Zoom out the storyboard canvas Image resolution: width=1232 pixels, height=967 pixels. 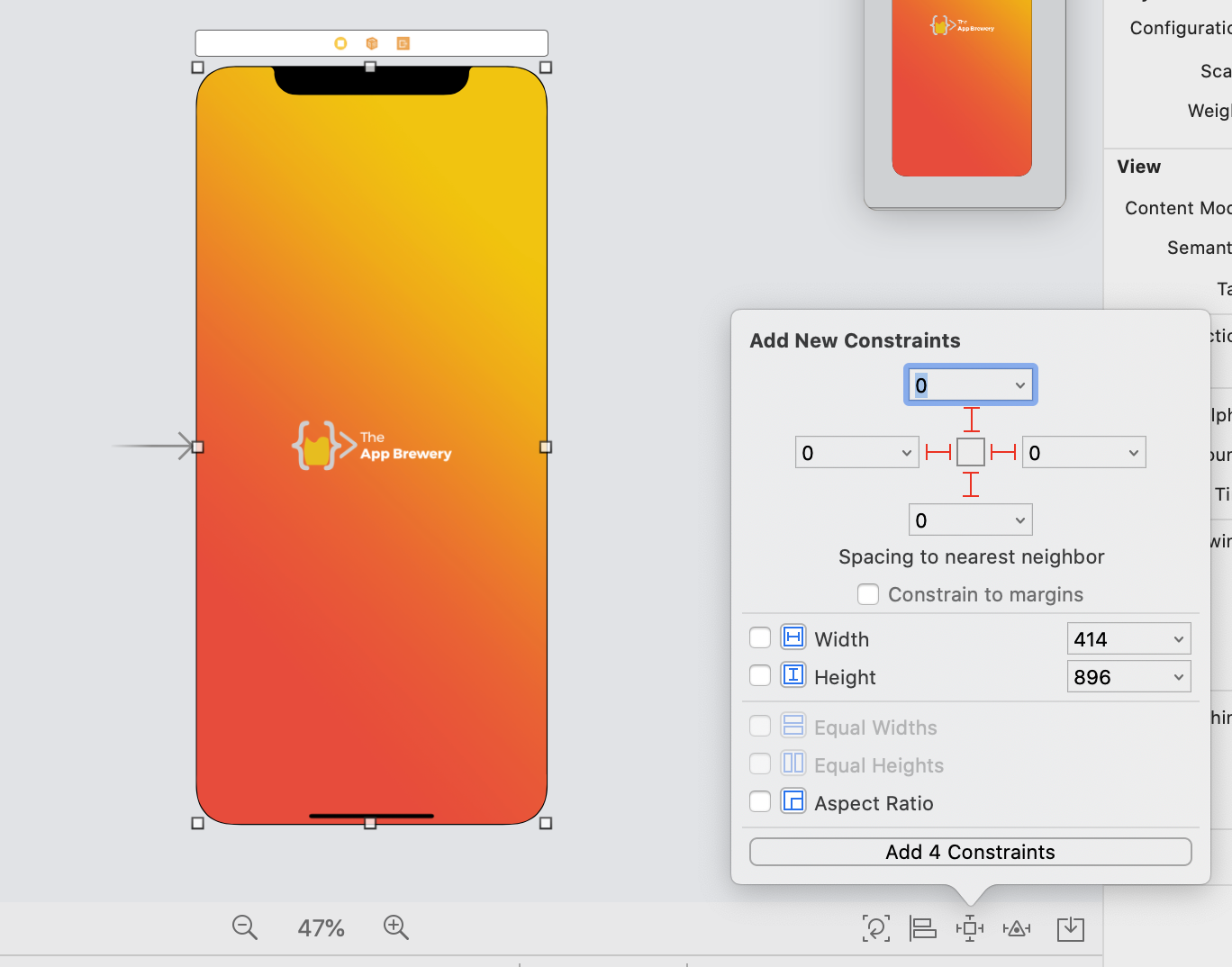tap(244, 927)
